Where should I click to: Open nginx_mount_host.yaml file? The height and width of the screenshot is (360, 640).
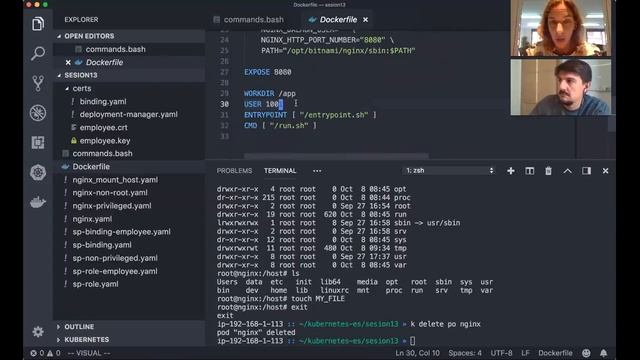pos(115,180)
